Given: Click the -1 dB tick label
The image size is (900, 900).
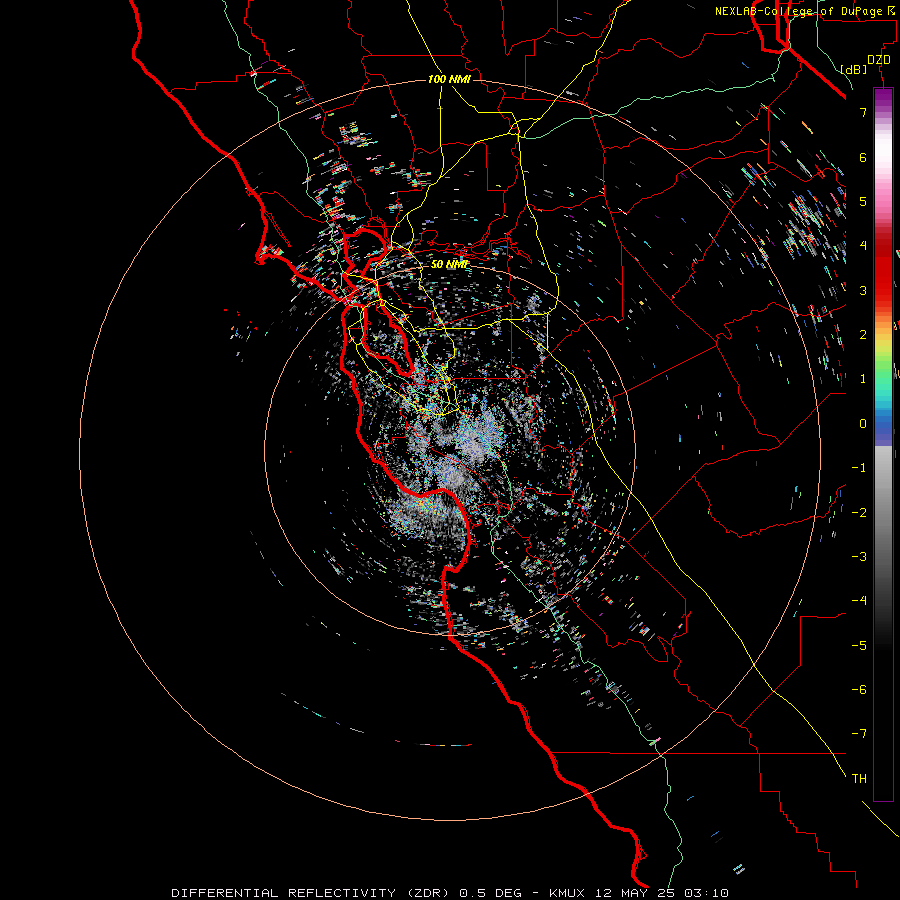Looking at the screenshot, I should (x=859, y=468).
